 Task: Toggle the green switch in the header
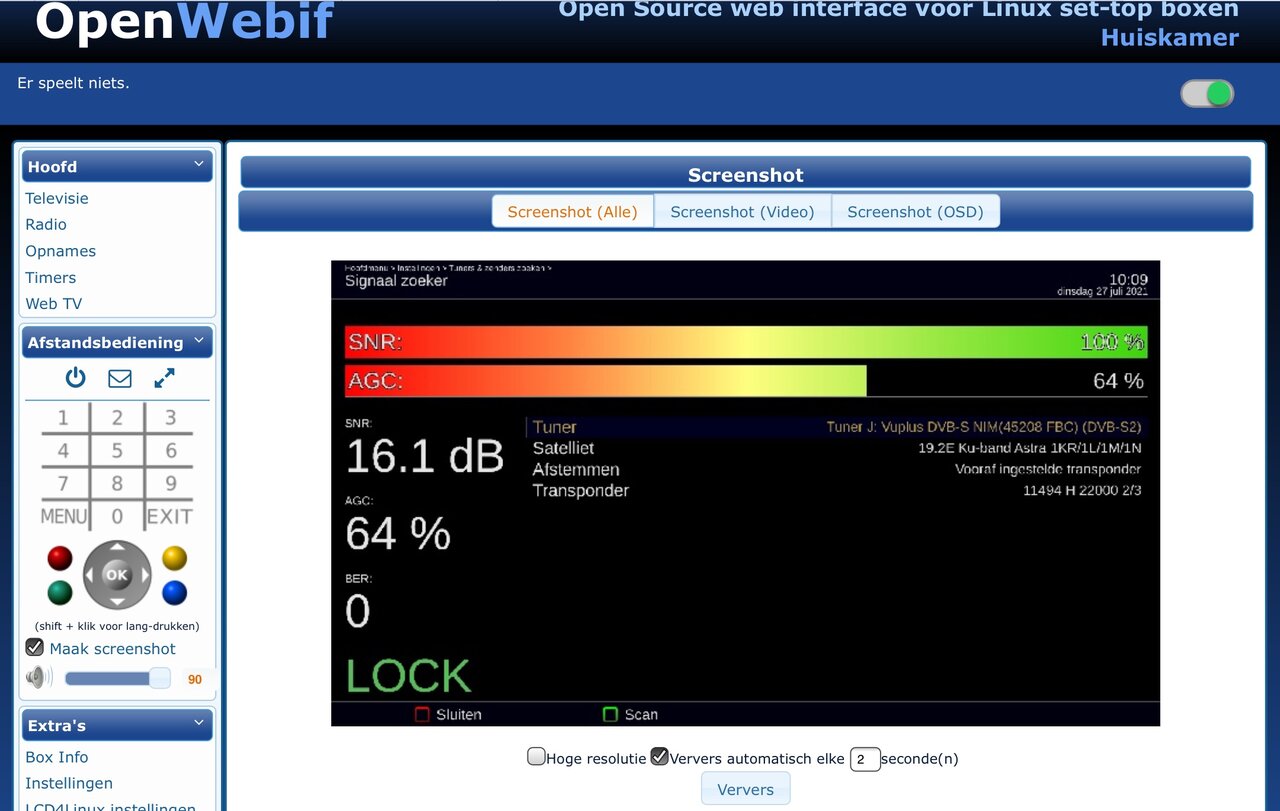pos(1207,94)
